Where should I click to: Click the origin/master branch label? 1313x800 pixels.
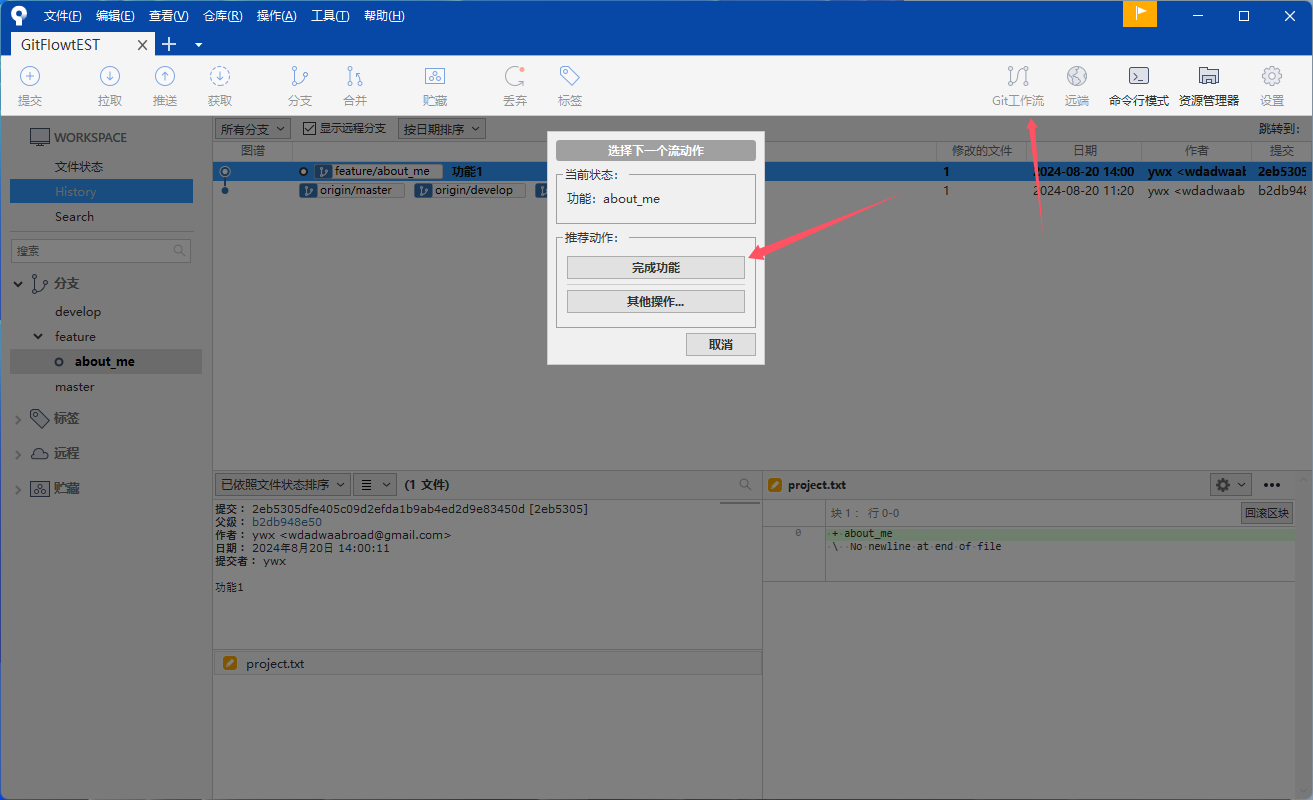[352, 190]
